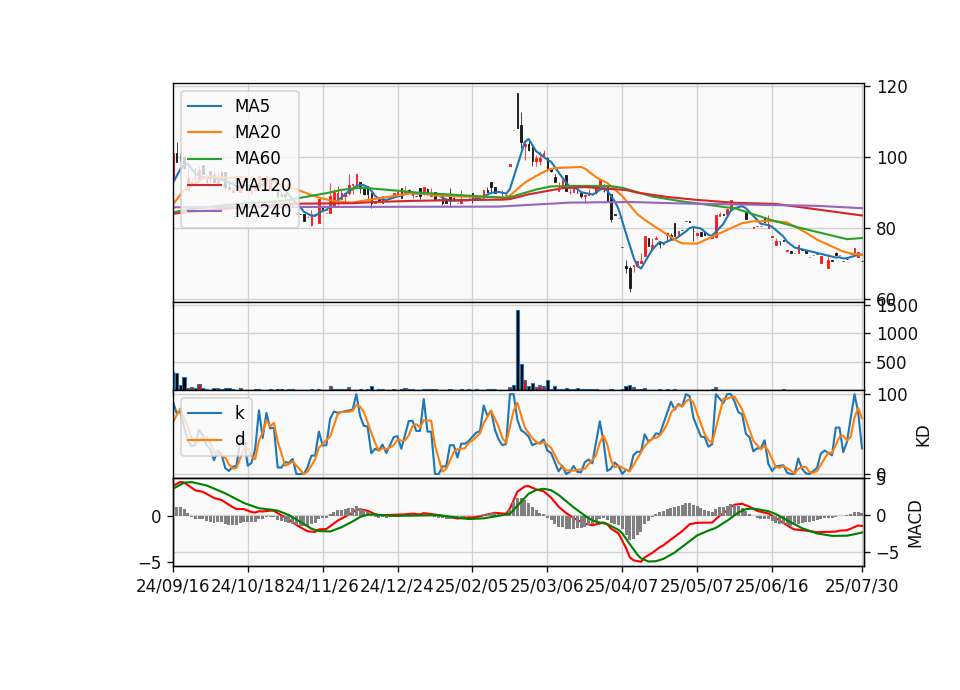Click the 100 tick on KD axis
This screenshot has width=960, height=690.
[893, 395]
